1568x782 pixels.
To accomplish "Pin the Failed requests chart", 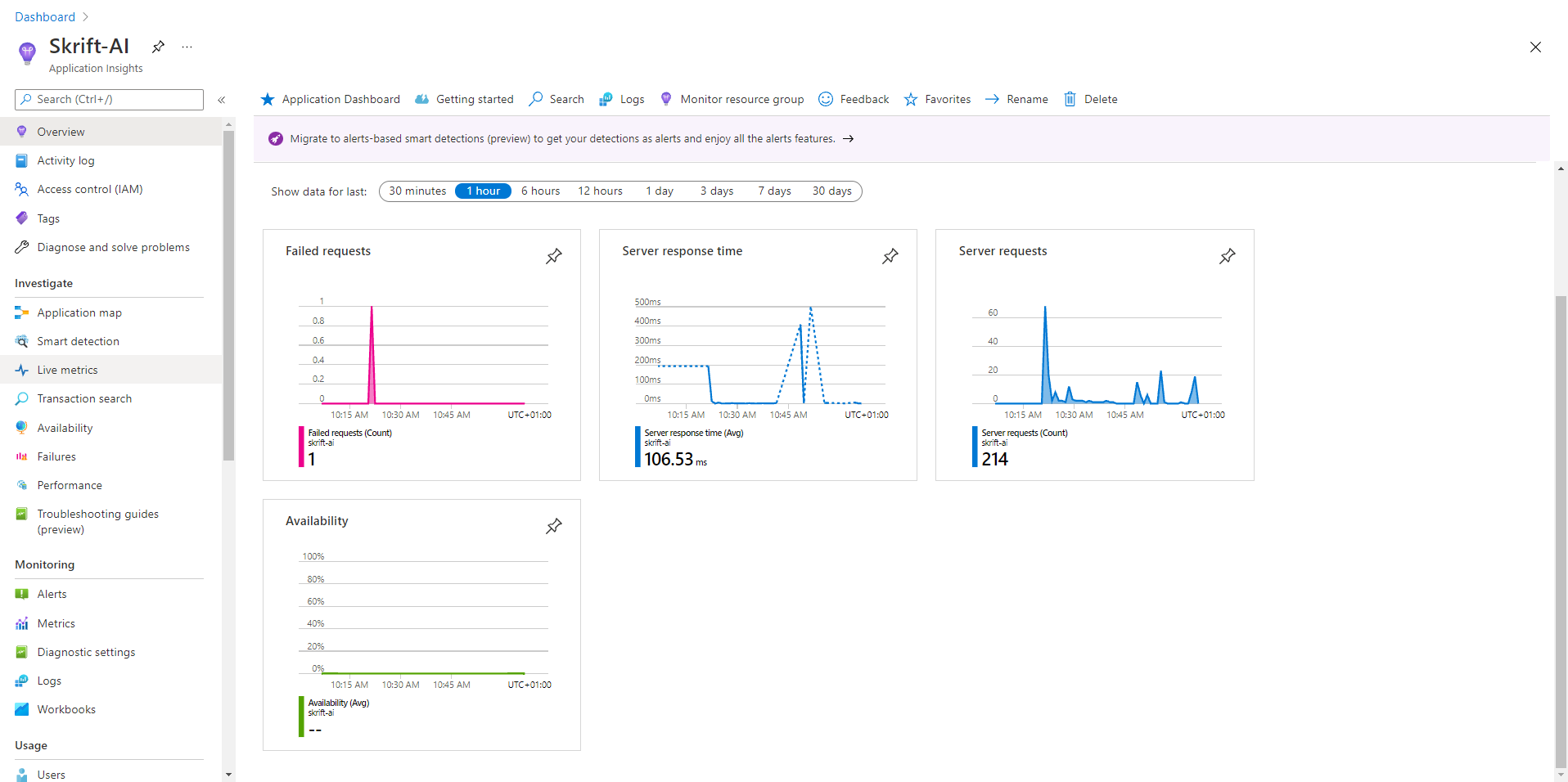I will click(x=554, y=256).
